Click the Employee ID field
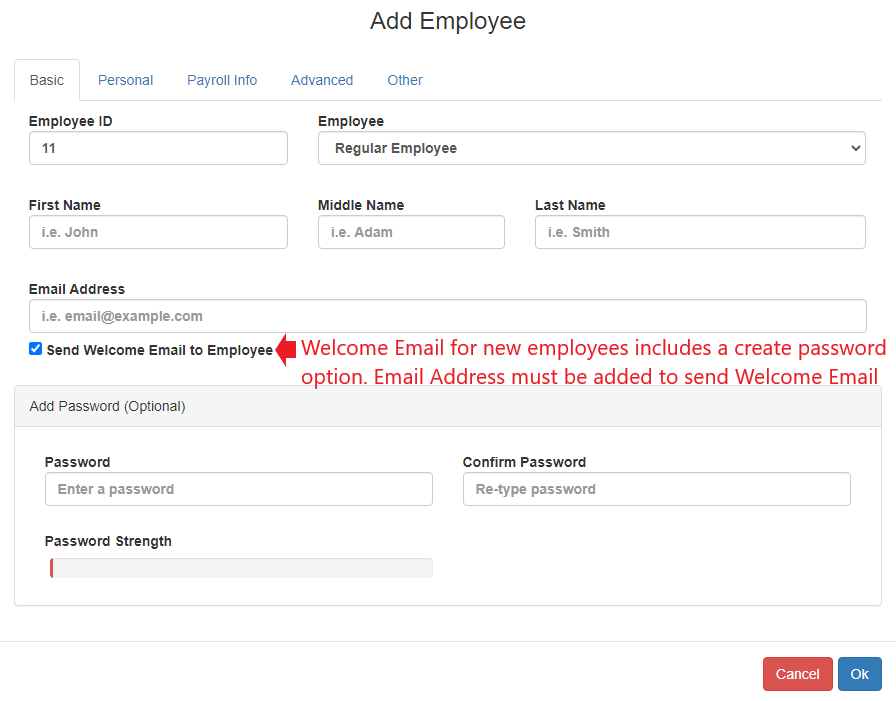Image resolution: width=896 pixels, height=701 pixels. (x=158, y=148)
